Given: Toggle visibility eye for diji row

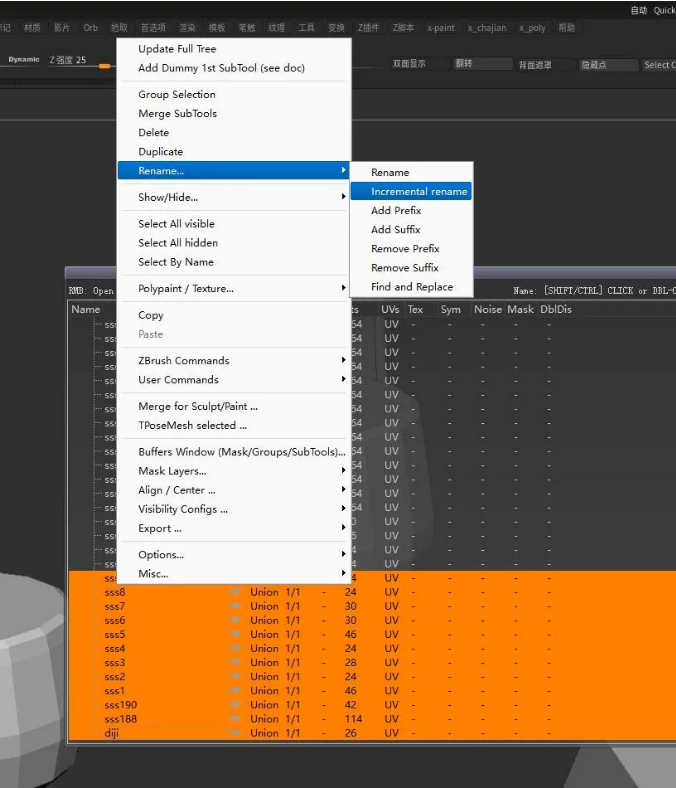Looking at the screenshot, I should point(234,732).
